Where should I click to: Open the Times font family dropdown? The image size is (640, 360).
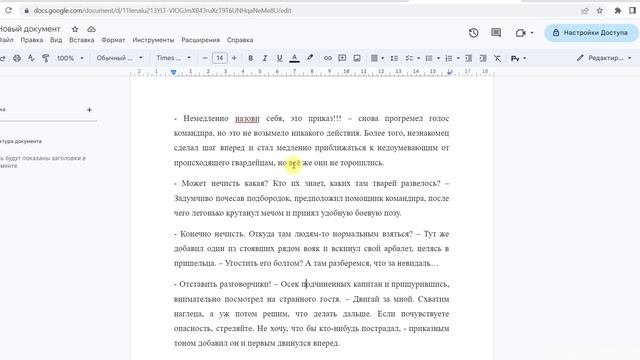173,58
